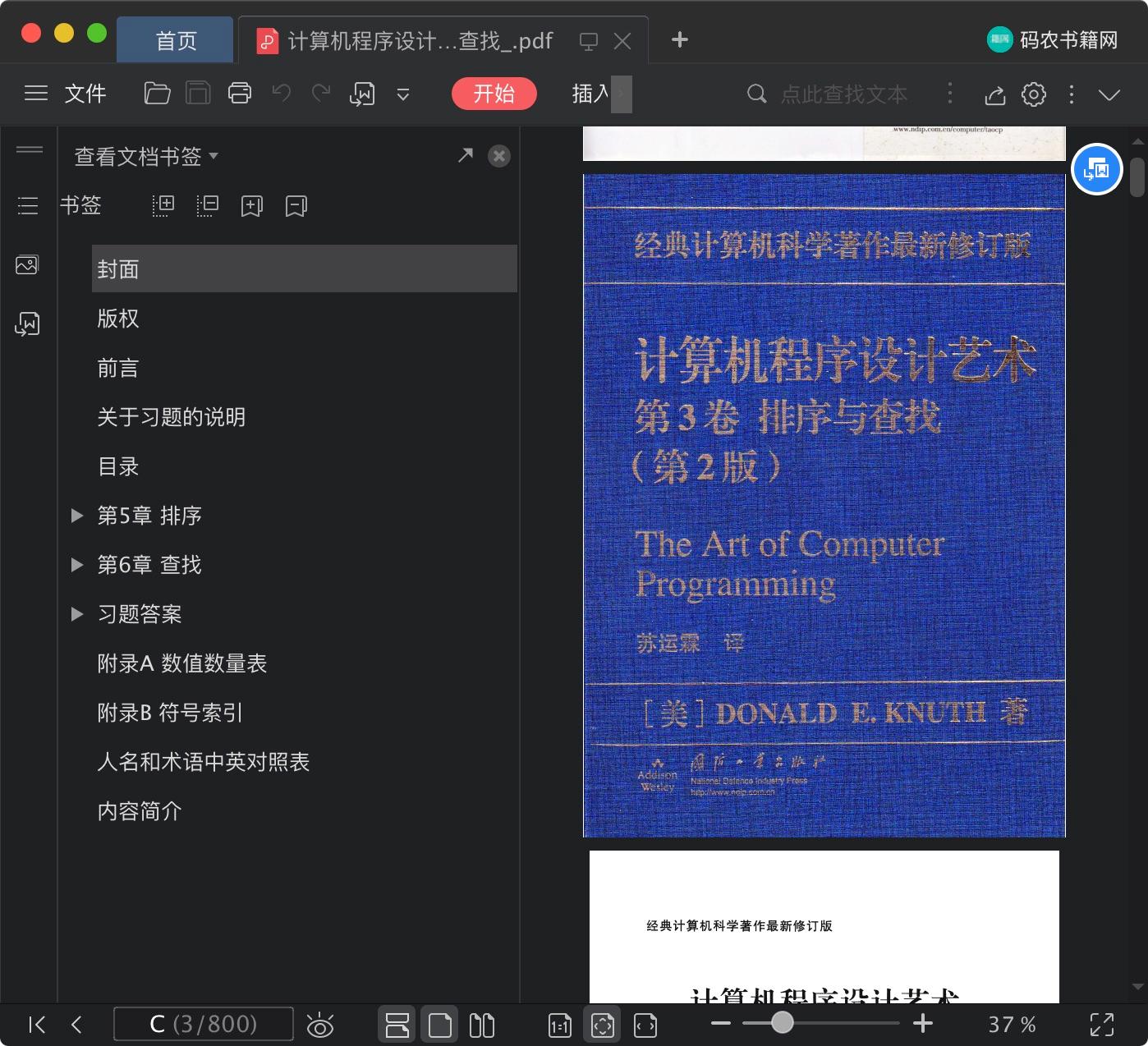Select the 插入 ribbon tab
Screen dimensions: 1148x1046
tap(590, 94)
